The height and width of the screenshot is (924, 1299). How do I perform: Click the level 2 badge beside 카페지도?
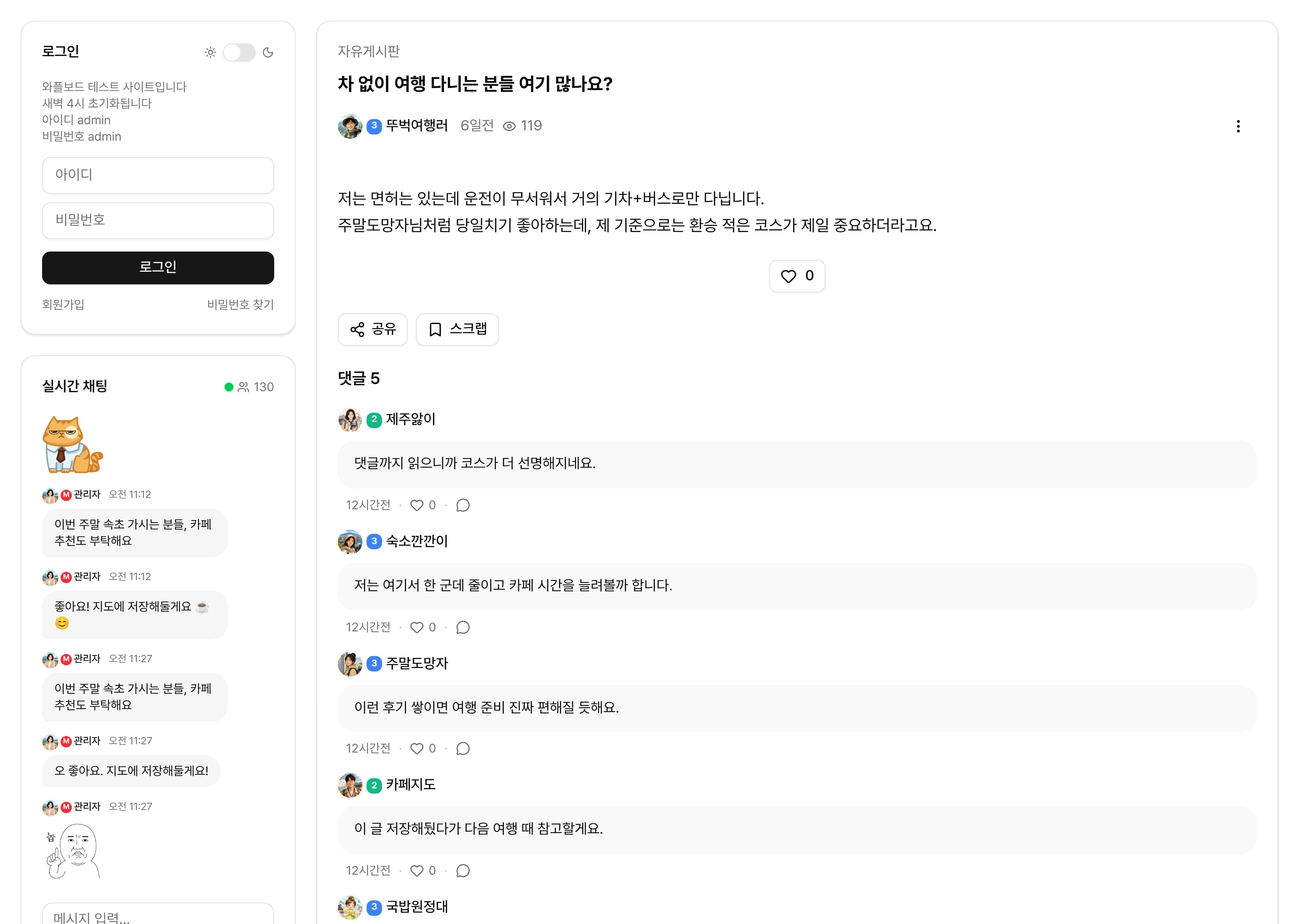[x=374, y=786]
